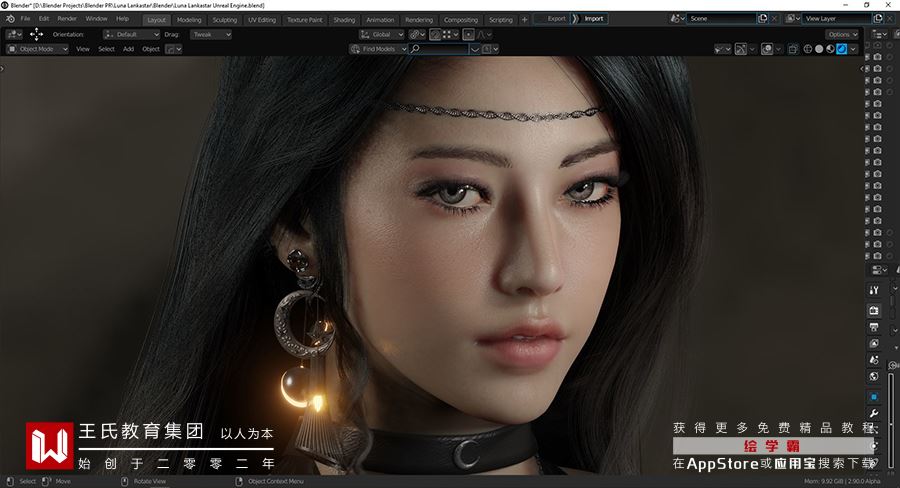Click the Scene name field

click(721, 18)
